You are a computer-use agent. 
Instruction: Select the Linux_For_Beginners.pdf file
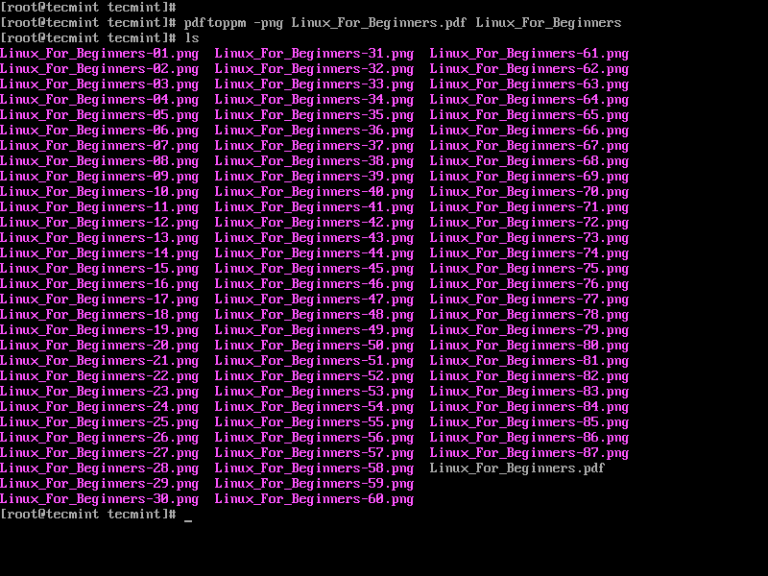point(517,468)
